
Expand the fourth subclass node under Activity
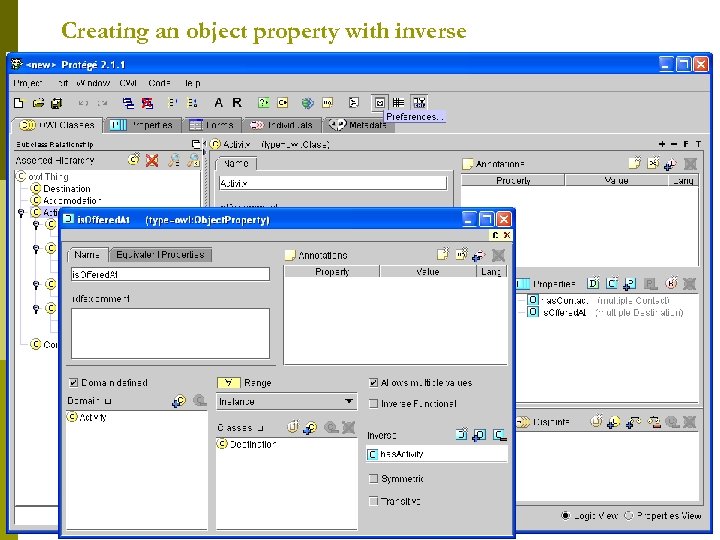[36, 309]
